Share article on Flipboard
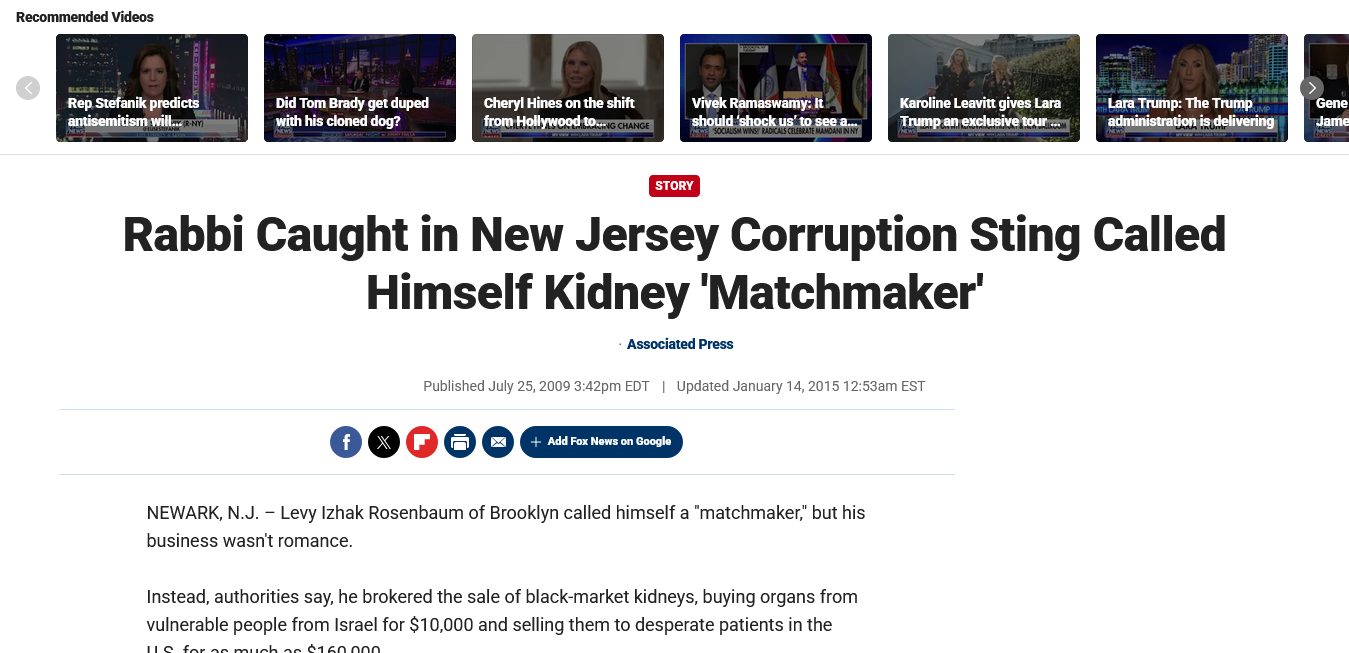 coord(422,441)
